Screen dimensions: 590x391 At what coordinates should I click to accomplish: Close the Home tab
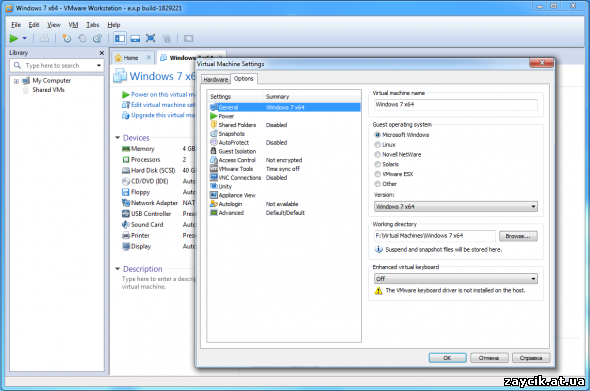tap(149, 58)
